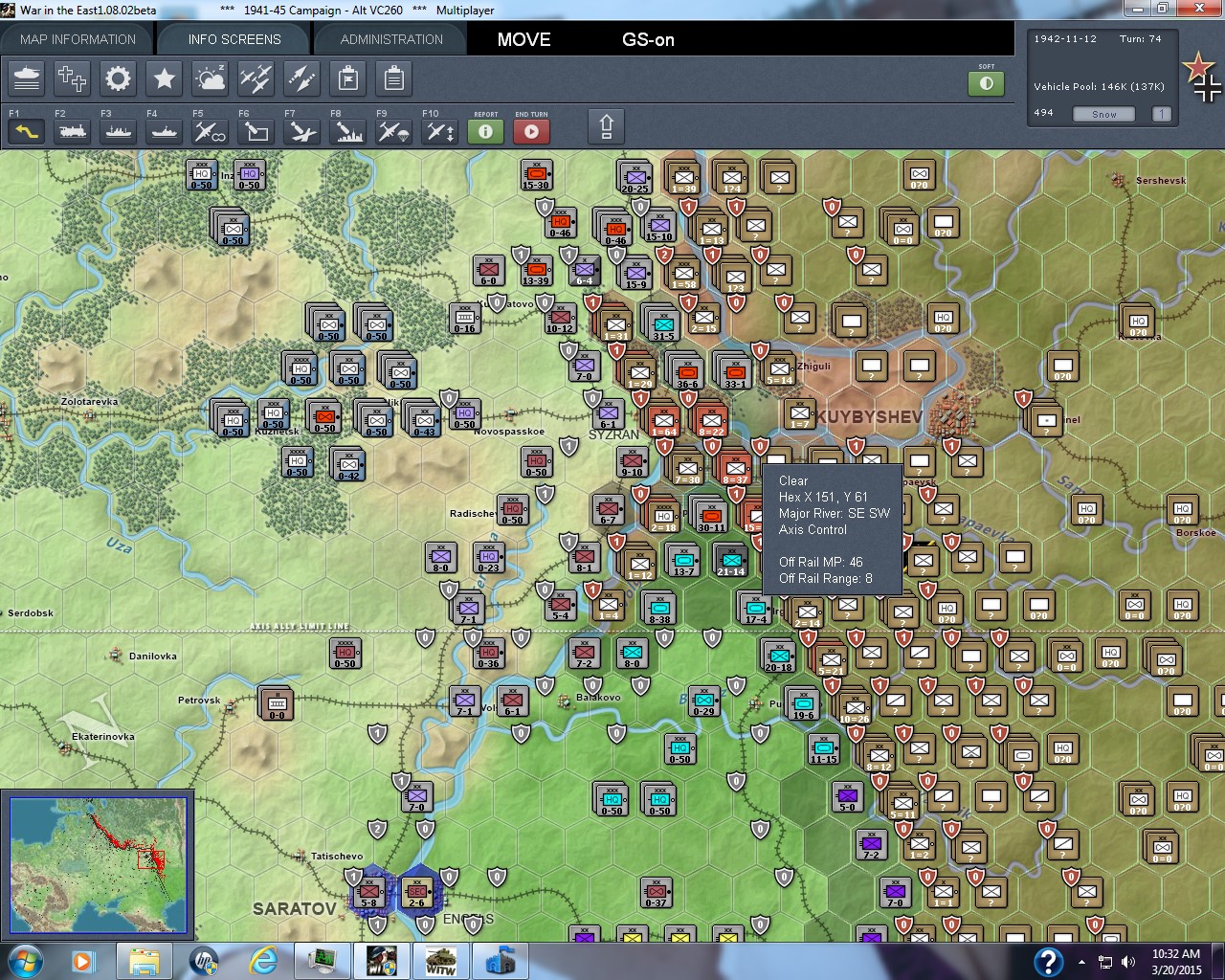Click the opposing arrows battle icon
This screenshot has width=1225, height=980.
[x=302, y=78]
